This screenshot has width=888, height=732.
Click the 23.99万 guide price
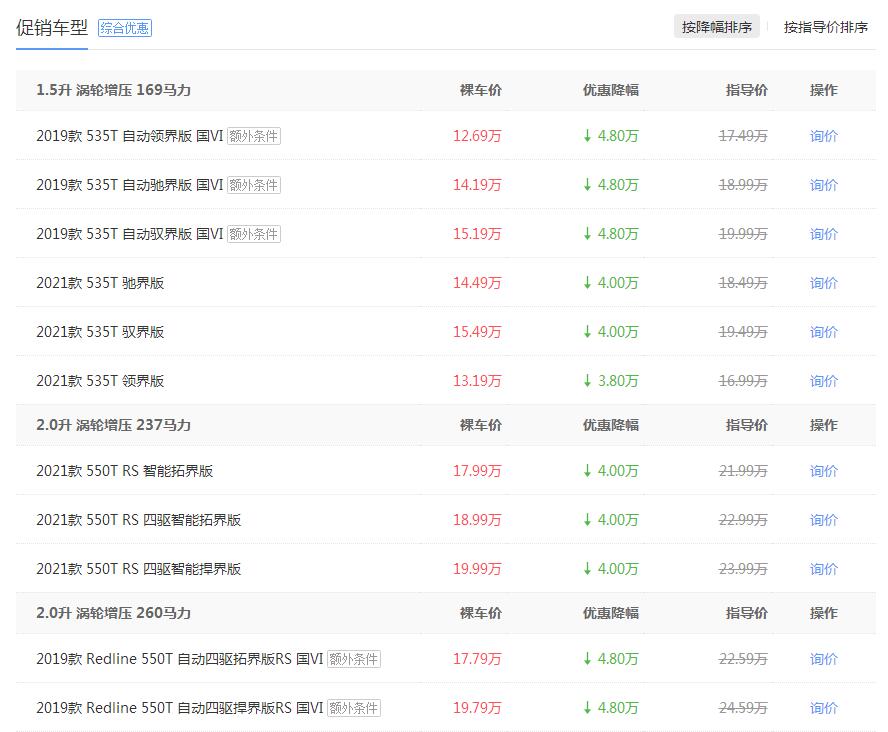click(743, 569)
